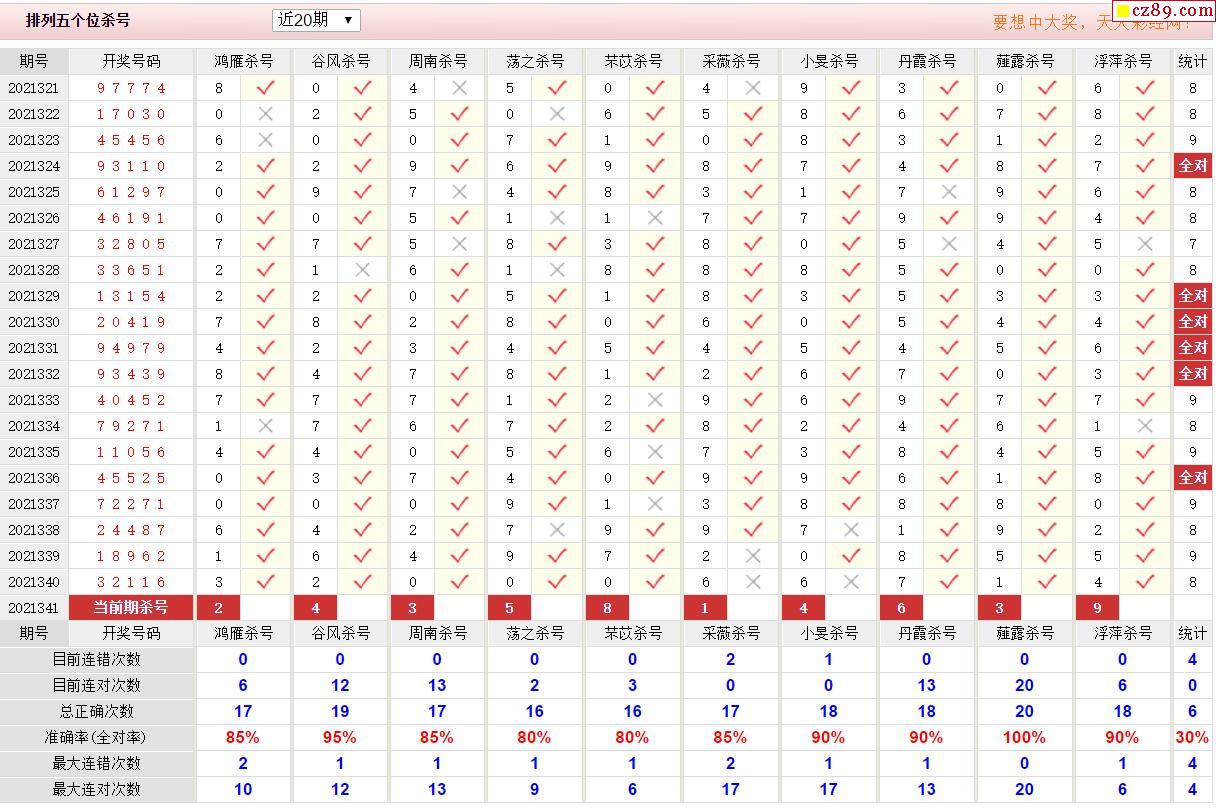Click the 目前连对次数 row label
Image resolution: width=1216 pixels, height=808 pixels.
[97, 685]
